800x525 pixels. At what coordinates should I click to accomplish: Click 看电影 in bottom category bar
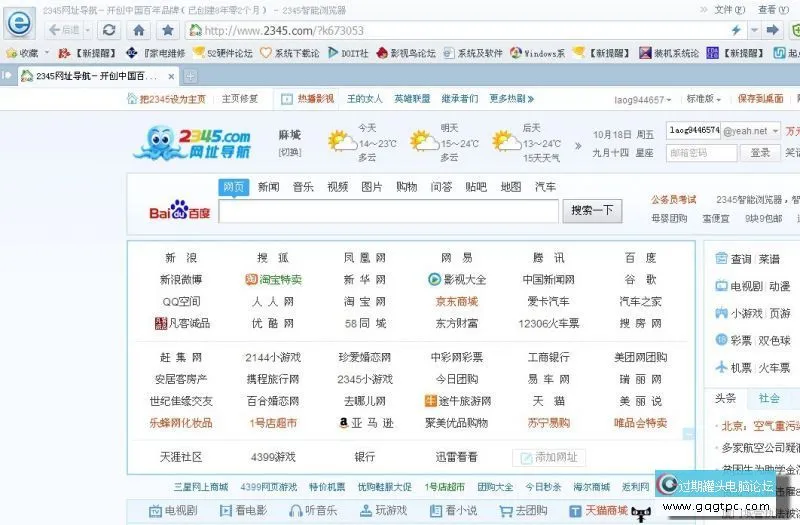[243, 510]
